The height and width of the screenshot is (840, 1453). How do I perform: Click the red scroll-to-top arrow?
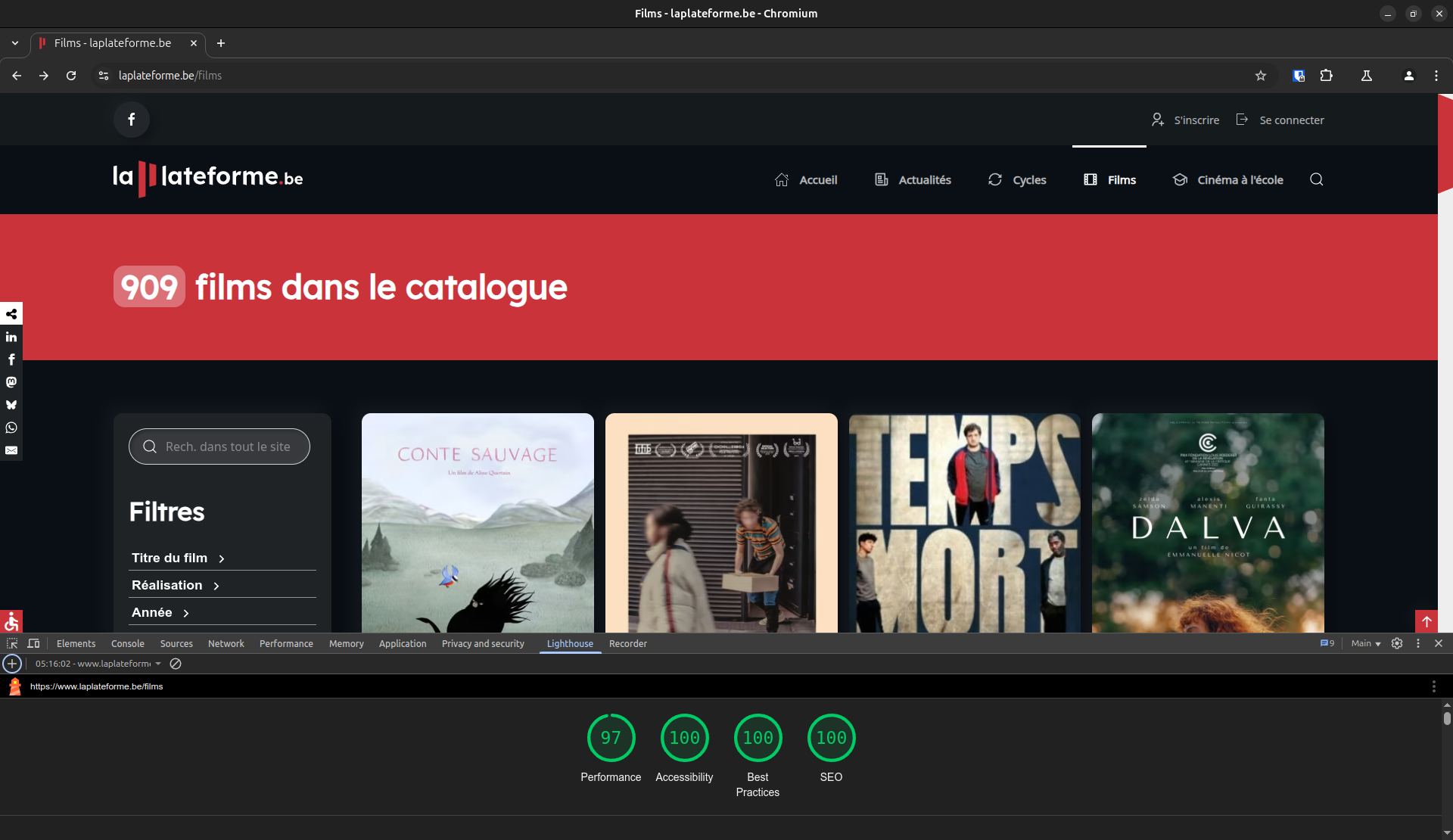1427,621
